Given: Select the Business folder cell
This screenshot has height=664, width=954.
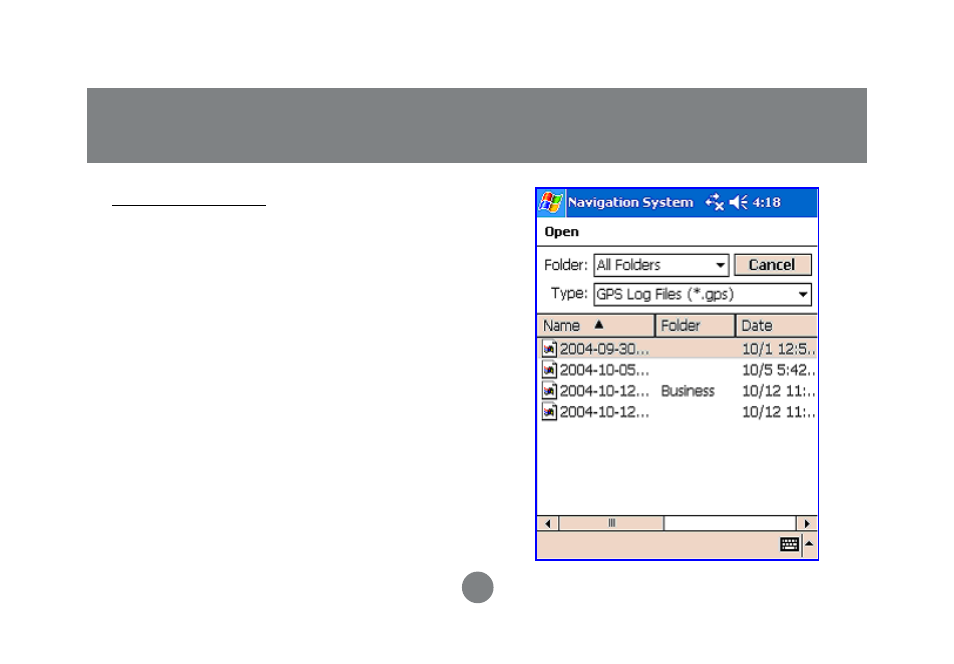Looking at the screenshot, I should pos(688,391).
